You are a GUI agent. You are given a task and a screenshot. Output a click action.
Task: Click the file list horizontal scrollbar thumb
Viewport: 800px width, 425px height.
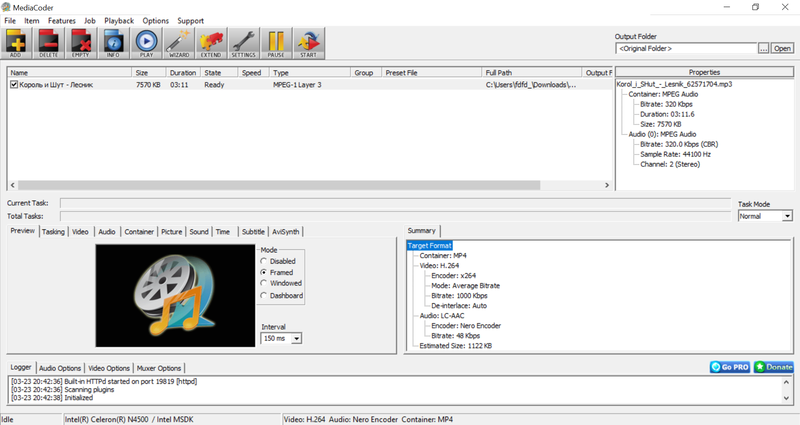[279, 185]
